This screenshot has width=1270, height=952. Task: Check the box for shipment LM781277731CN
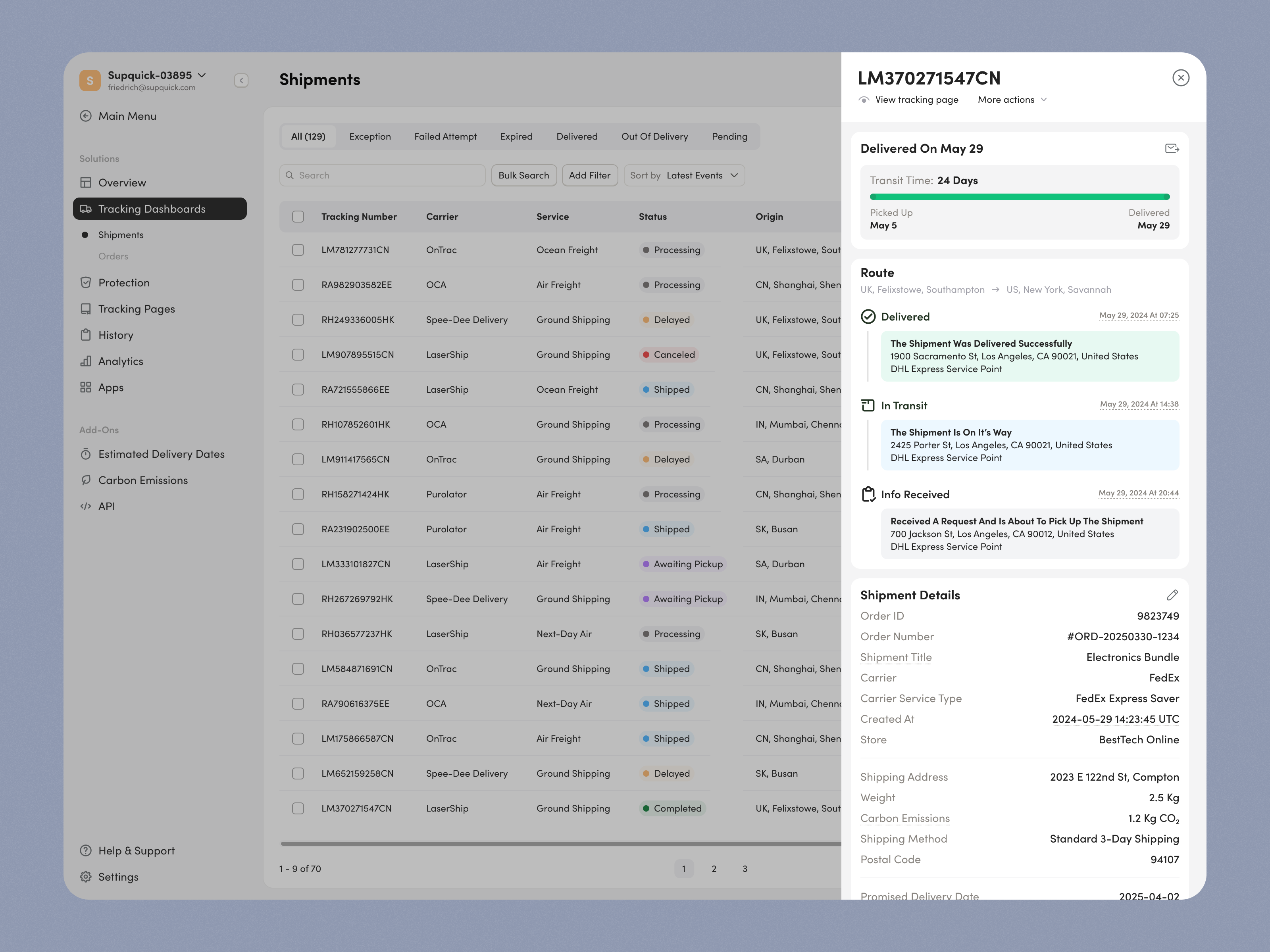tap(298, 250)
